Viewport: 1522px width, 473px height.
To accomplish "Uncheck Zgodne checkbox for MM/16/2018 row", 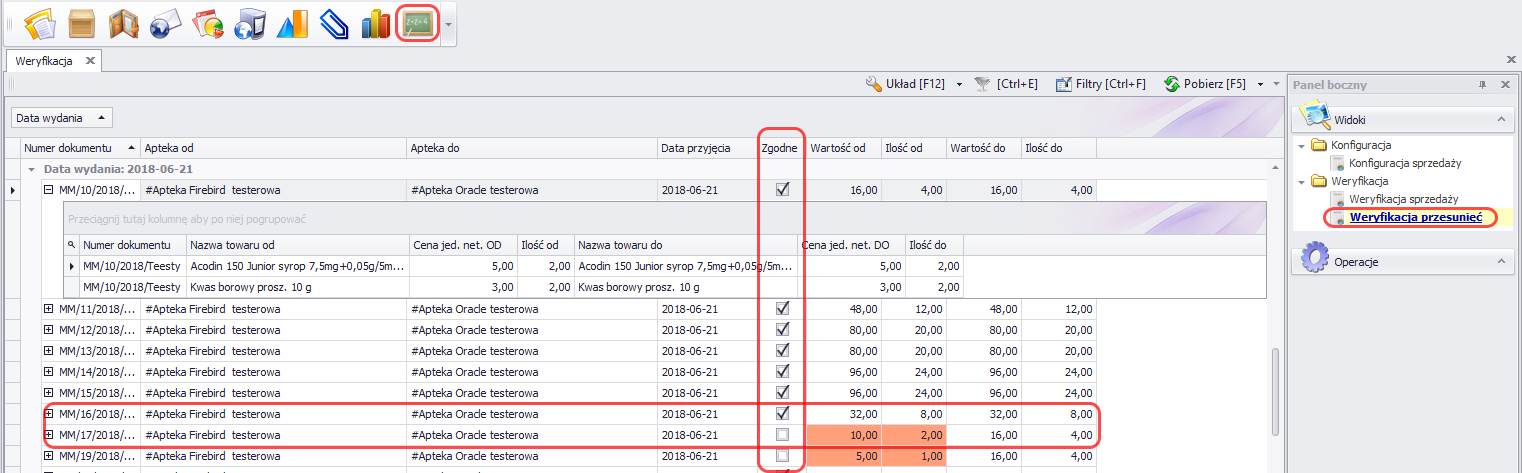I will [782, 413].
